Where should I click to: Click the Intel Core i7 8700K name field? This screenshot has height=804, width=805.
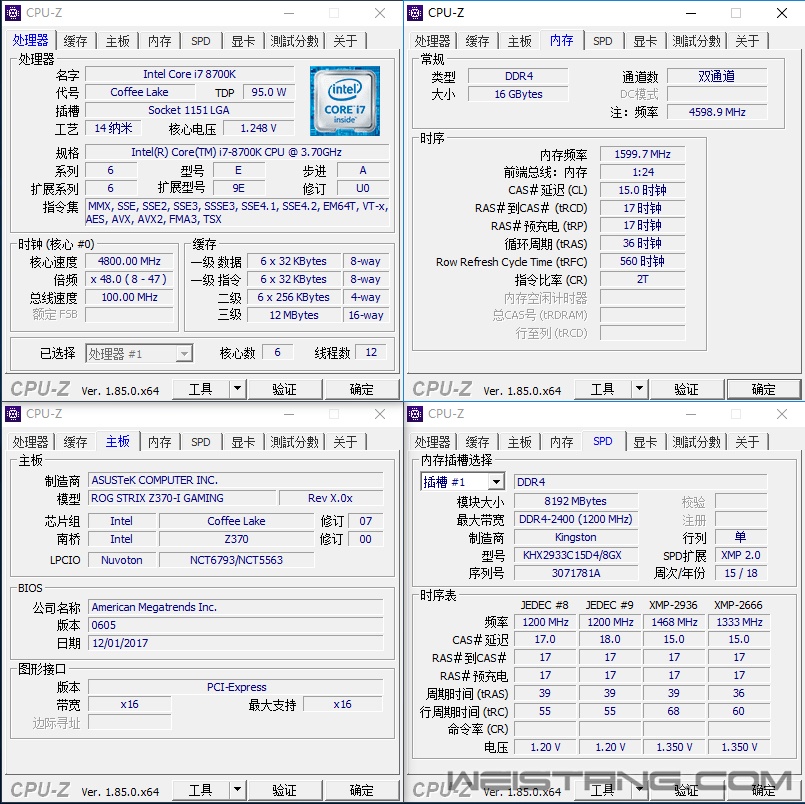[189, 74]
